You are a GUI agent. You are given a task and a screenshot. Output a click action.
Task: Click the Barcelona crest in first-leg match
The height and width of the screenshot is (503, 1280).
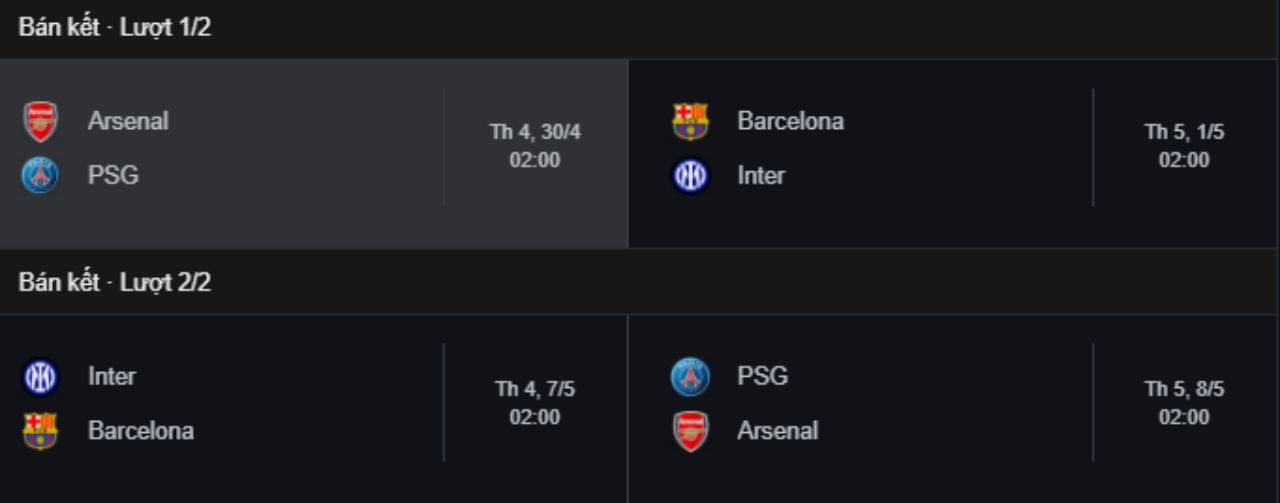(690, 121)
